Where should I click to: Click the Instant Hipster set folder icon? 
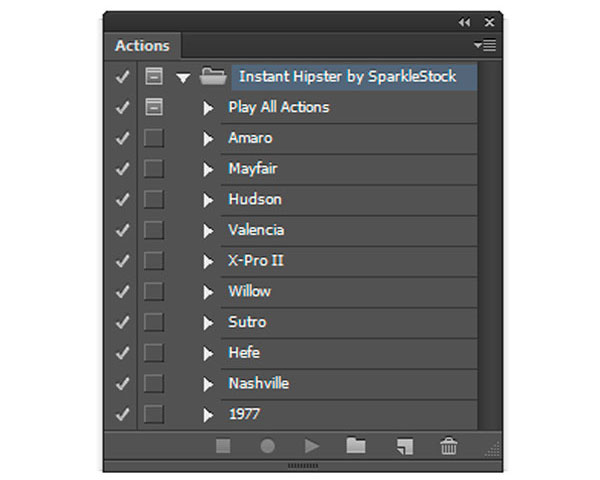click(x=213, y=76)
